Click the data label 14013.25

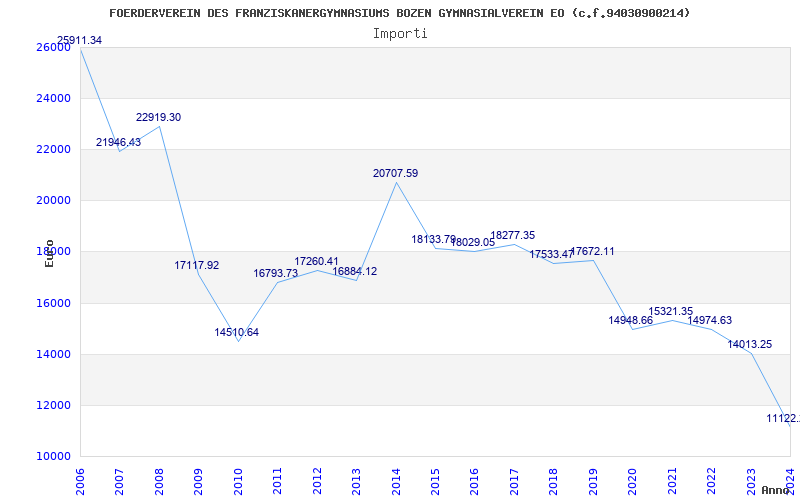coord(749,344)
